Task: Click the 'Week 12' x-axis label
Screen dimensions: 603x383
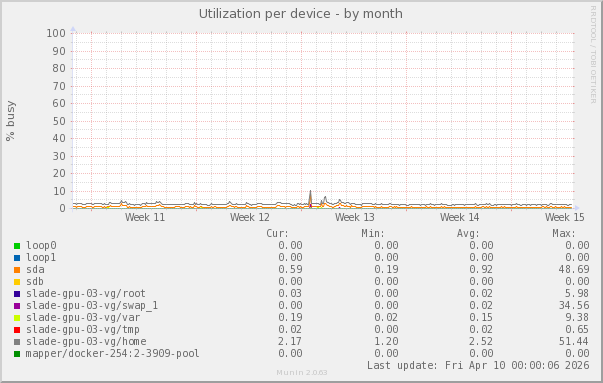Action: (250, 217)
